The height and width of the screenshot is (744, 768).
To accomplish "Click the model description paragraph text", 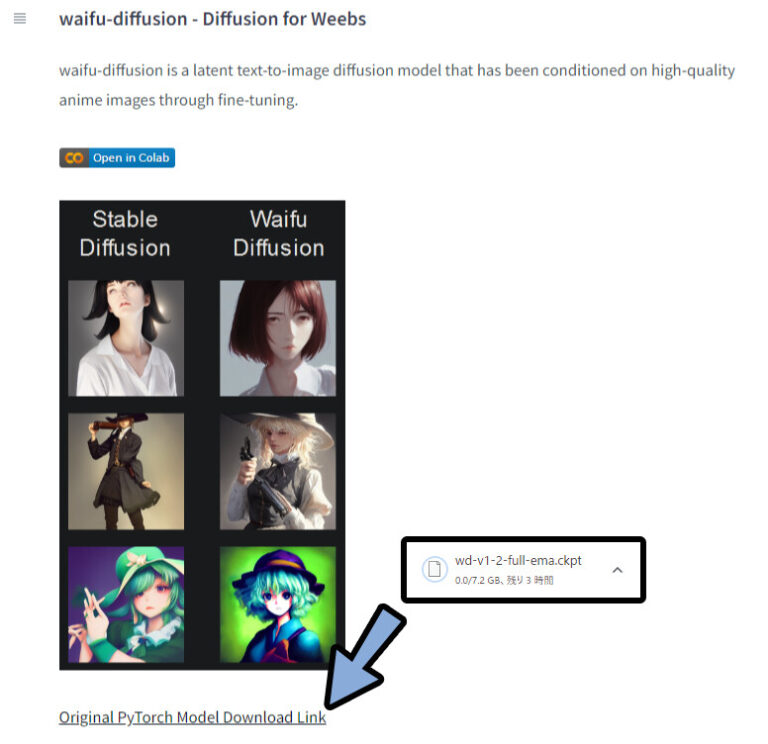I will [x=397, y=85].
